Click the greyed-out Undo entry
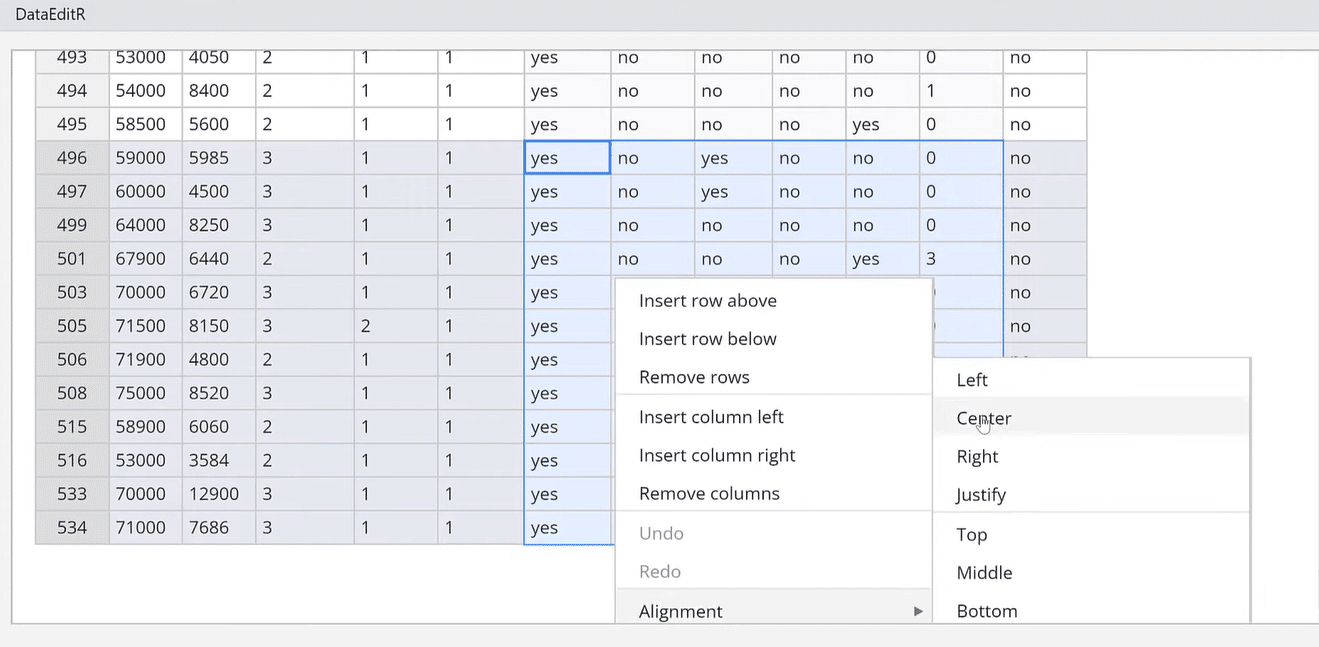1319x647 pixels. (x=773, y=533)
